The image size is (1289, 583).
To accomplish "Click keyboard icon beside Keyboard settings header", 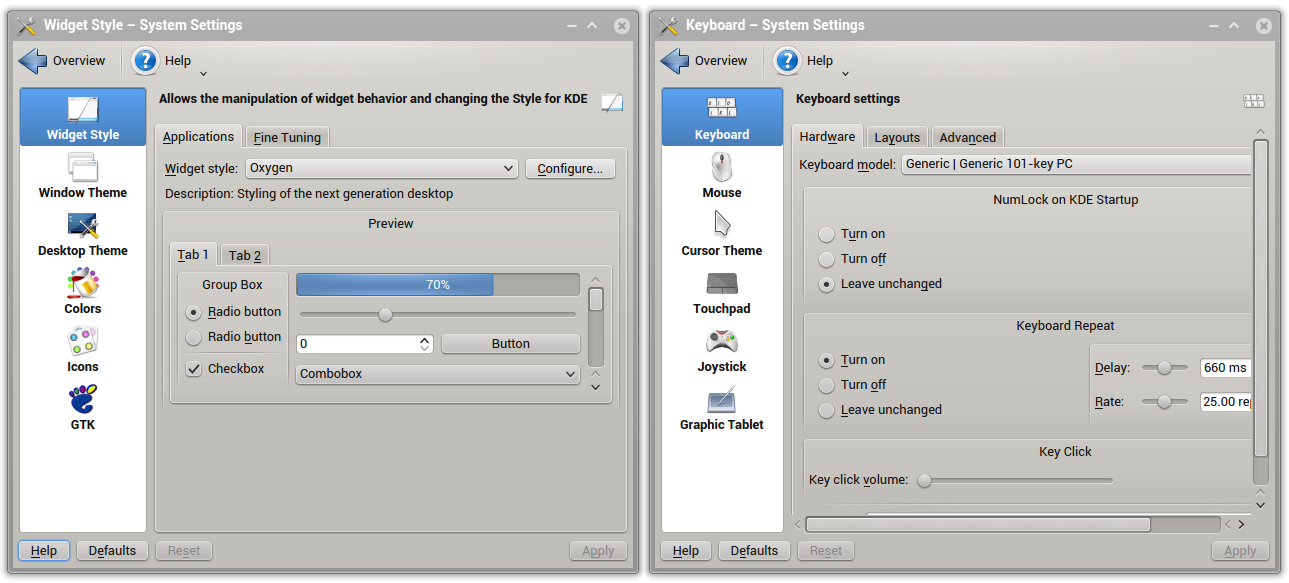I will pos(1254,101).
